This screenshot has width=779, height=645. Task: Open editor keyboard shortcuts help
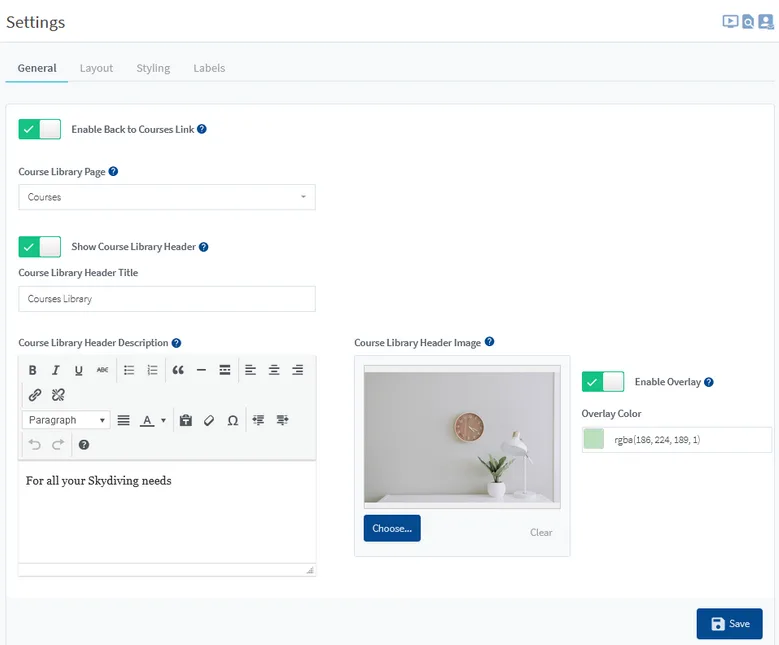click(84, 445)
